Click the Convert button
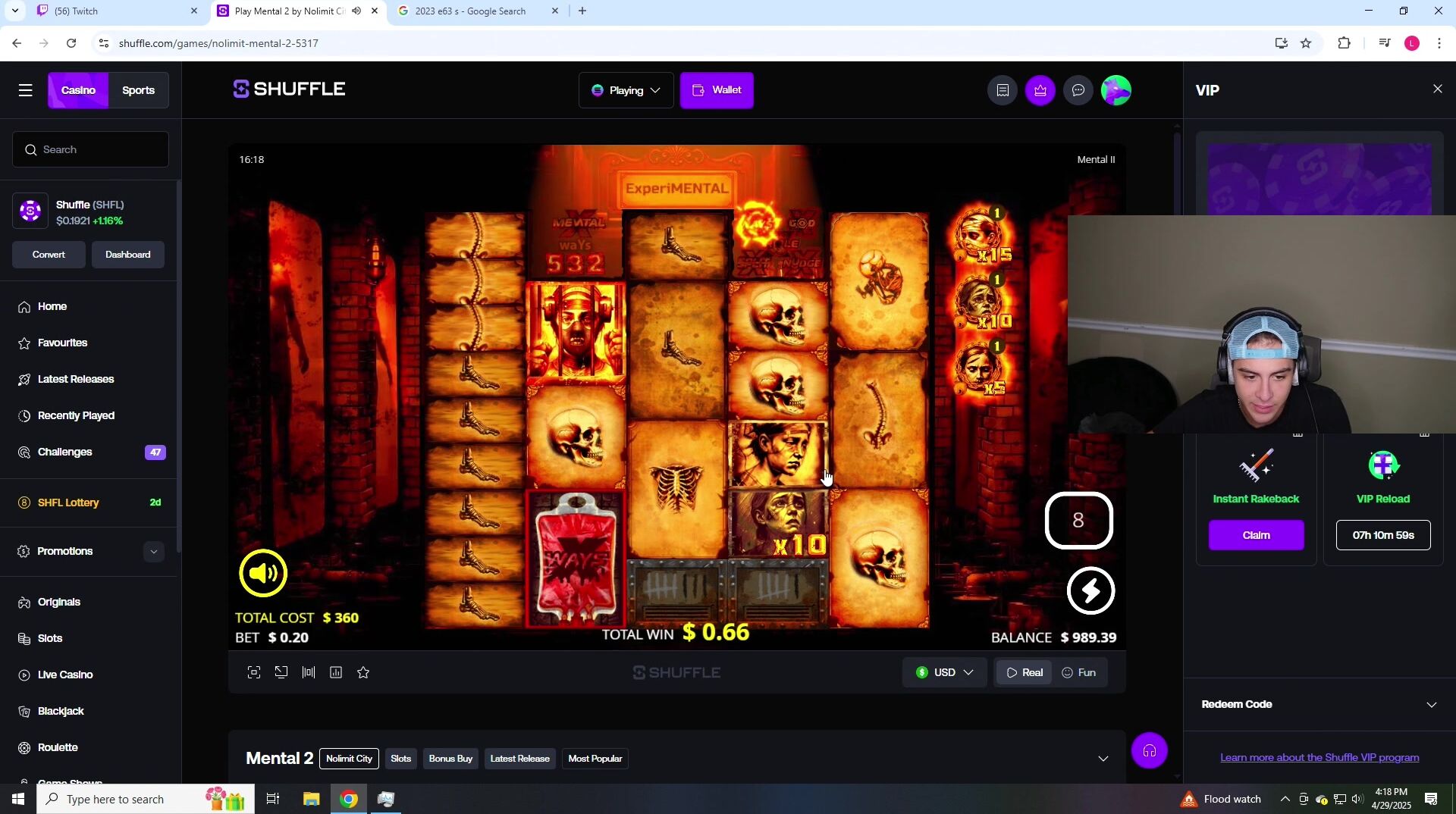1456x814 pixels. click(49, 255)
